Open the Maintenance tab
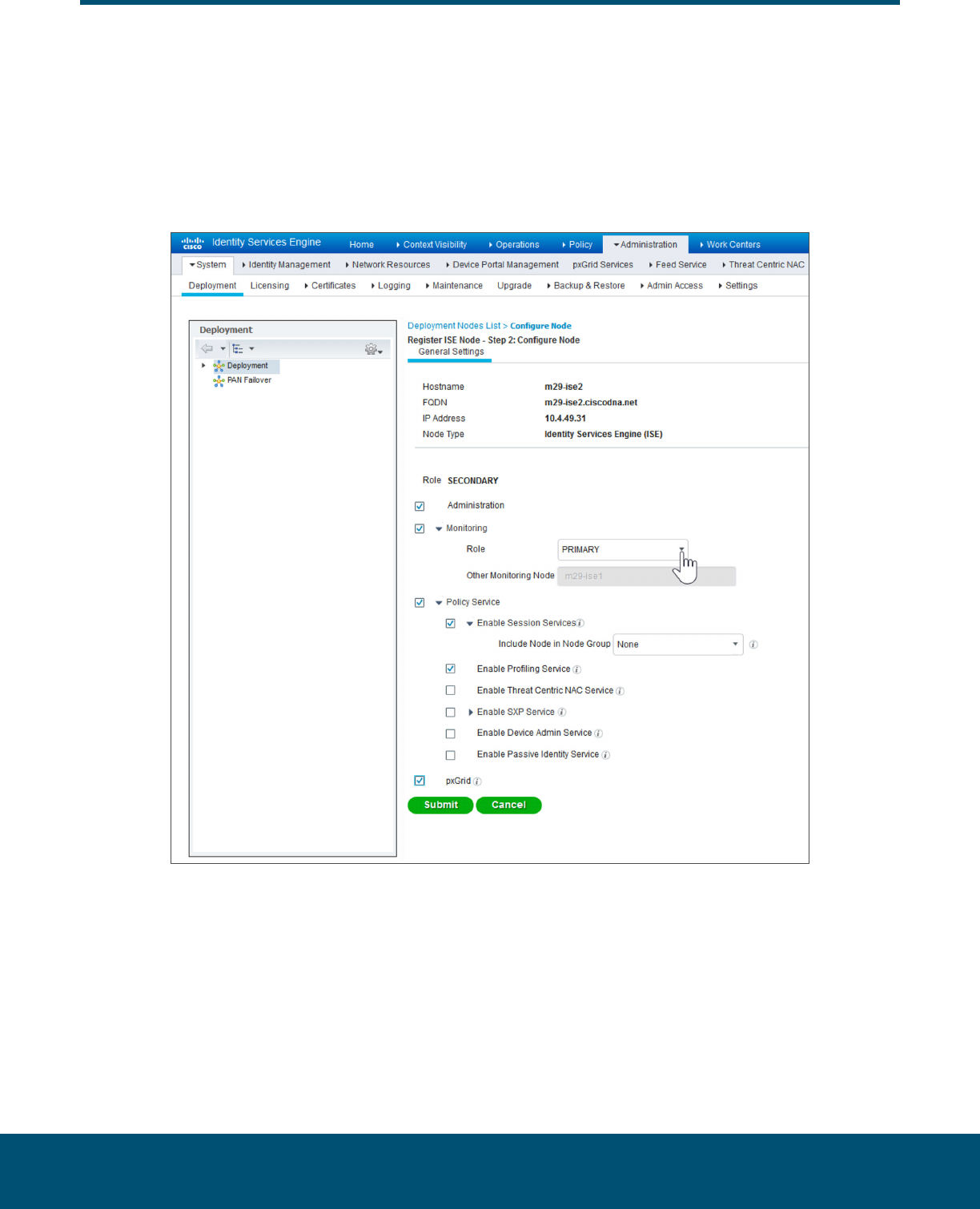980x1209 pixels. [454, 286]
